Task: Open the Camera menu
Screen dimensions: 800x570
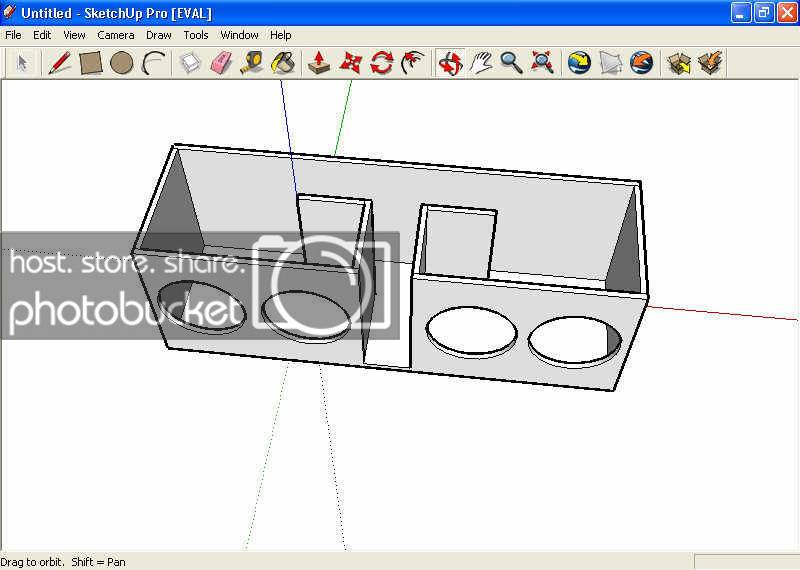Action: pos(116,35)
